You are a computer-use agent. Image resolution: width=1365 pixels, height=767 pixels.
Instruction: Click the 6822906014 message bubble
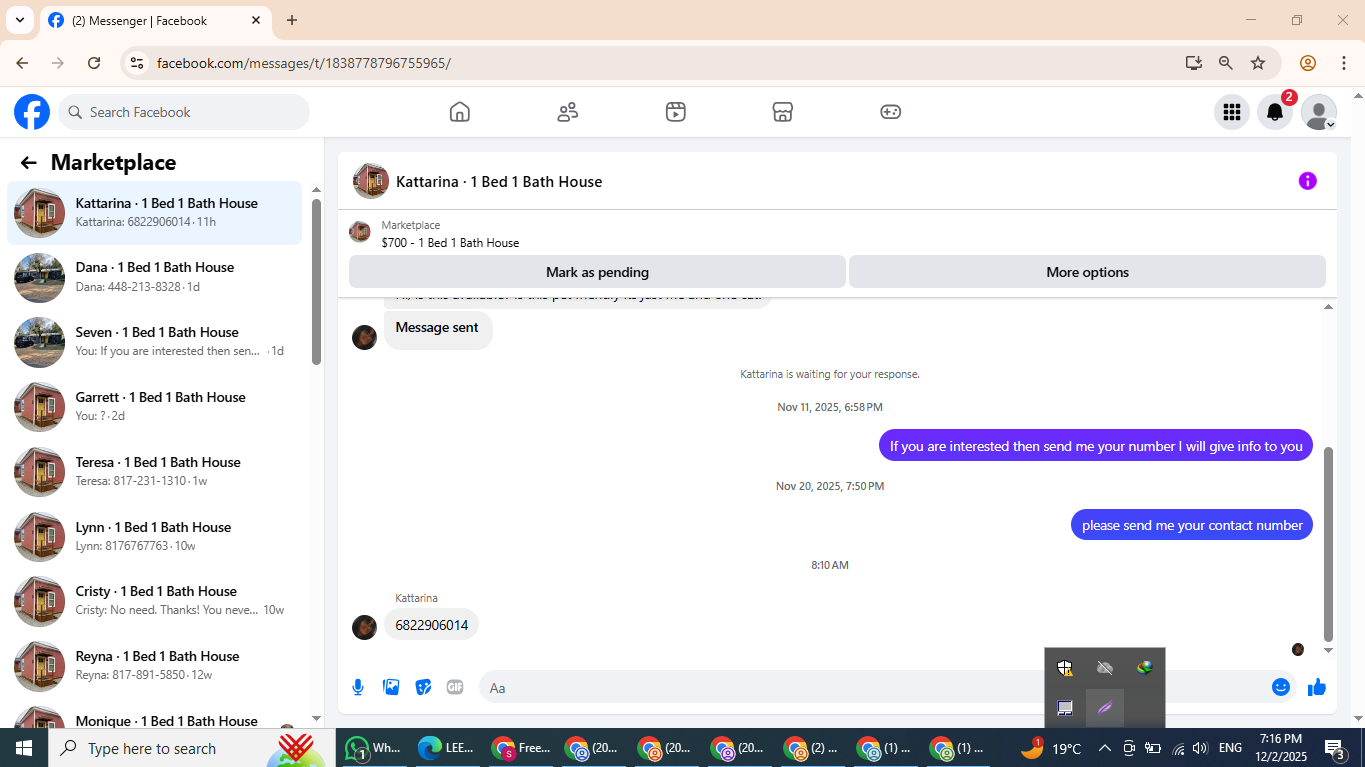pos(431,625)
